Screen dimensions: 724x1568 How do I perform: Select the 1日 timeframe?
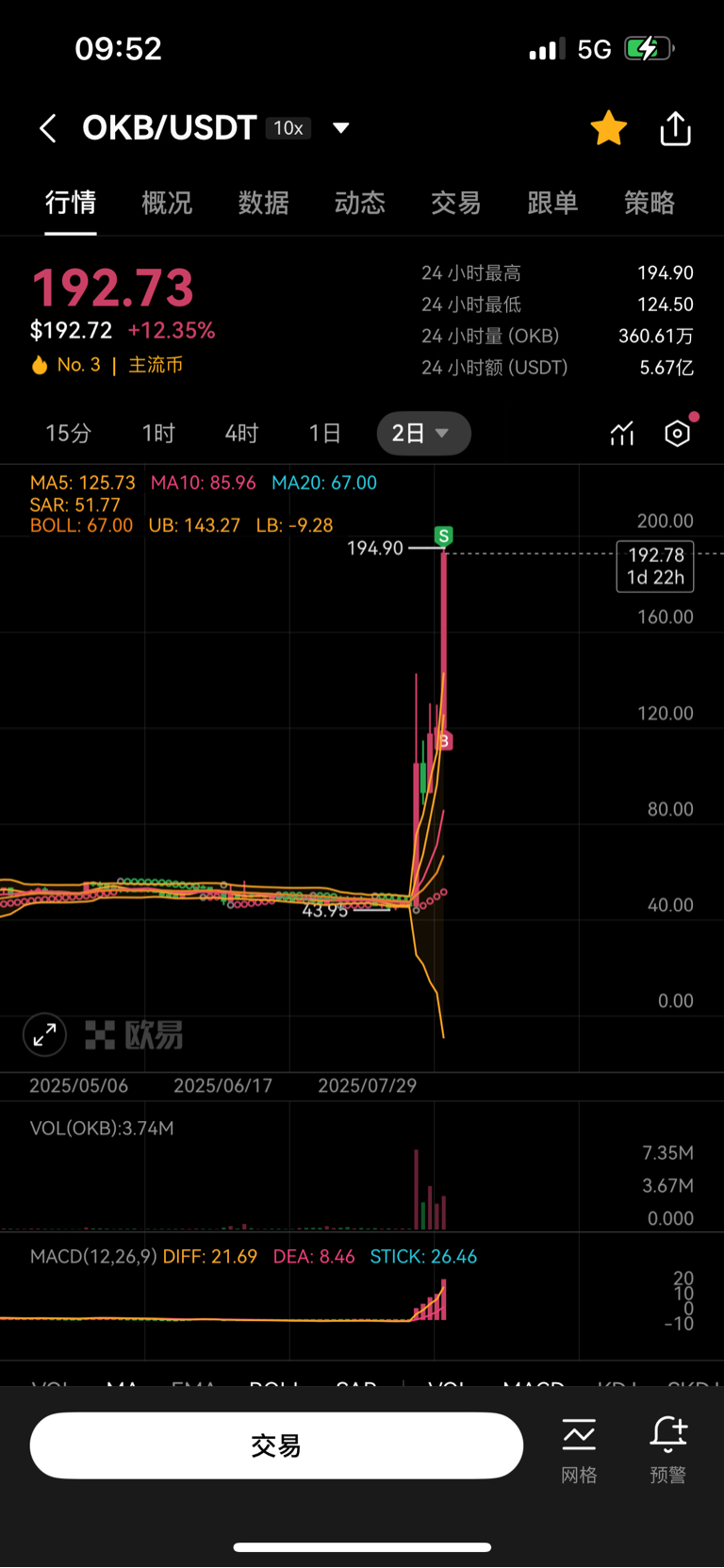[324, 434]
